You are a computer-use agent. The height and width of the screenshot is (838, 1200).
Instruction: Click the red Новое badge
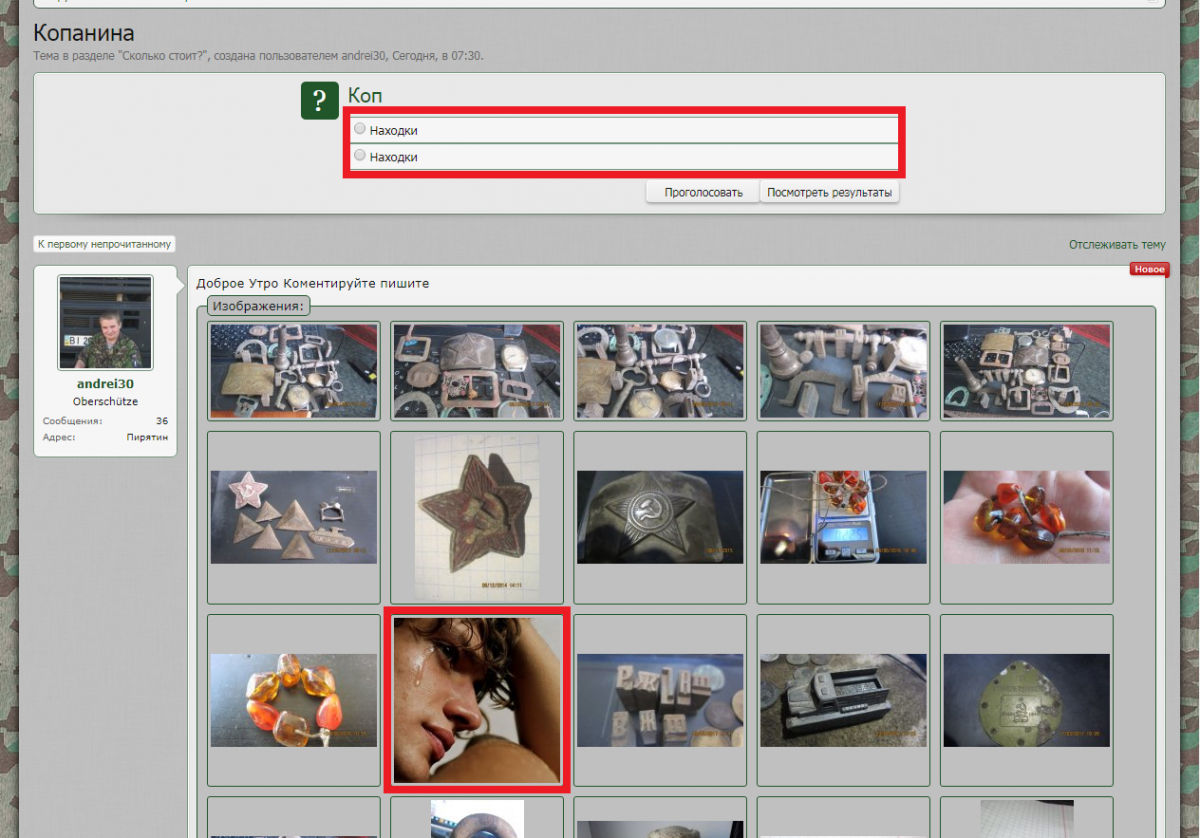coord(1149,269)
